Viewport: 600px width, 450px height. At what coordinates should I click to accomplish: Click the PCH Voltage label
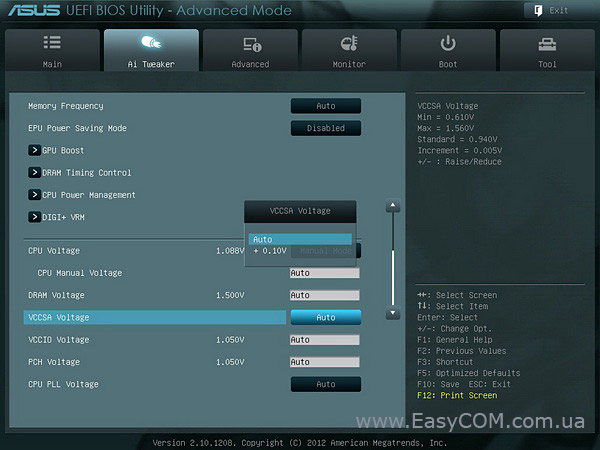(54, 362)
